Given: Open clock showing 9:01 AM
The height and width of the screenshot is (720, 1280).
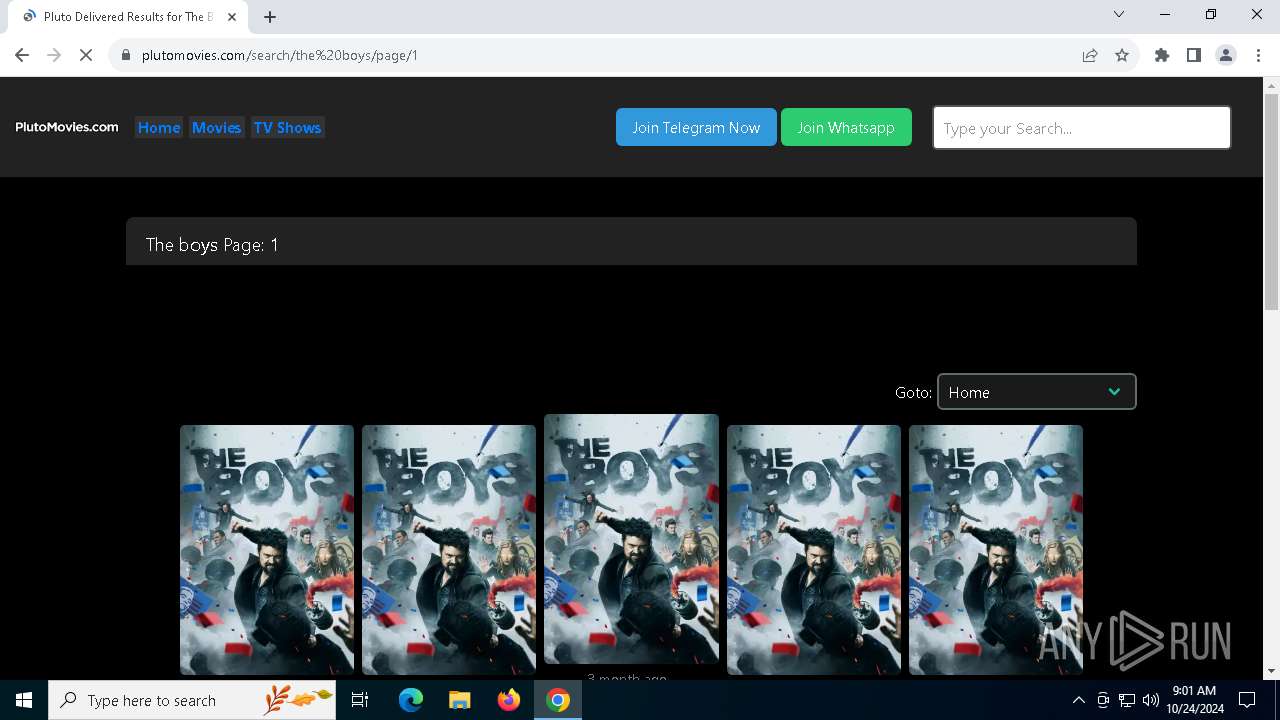Looking at the screenshot, I should click(1195, 700).
